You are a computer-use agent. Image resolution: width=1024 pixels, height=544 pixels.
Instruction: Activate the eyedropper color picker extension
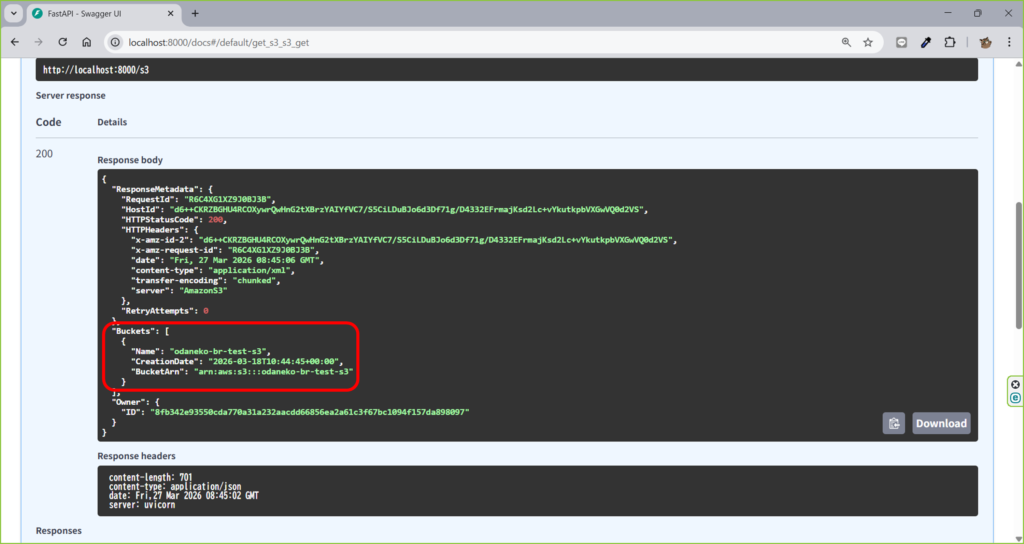[926, 43]
